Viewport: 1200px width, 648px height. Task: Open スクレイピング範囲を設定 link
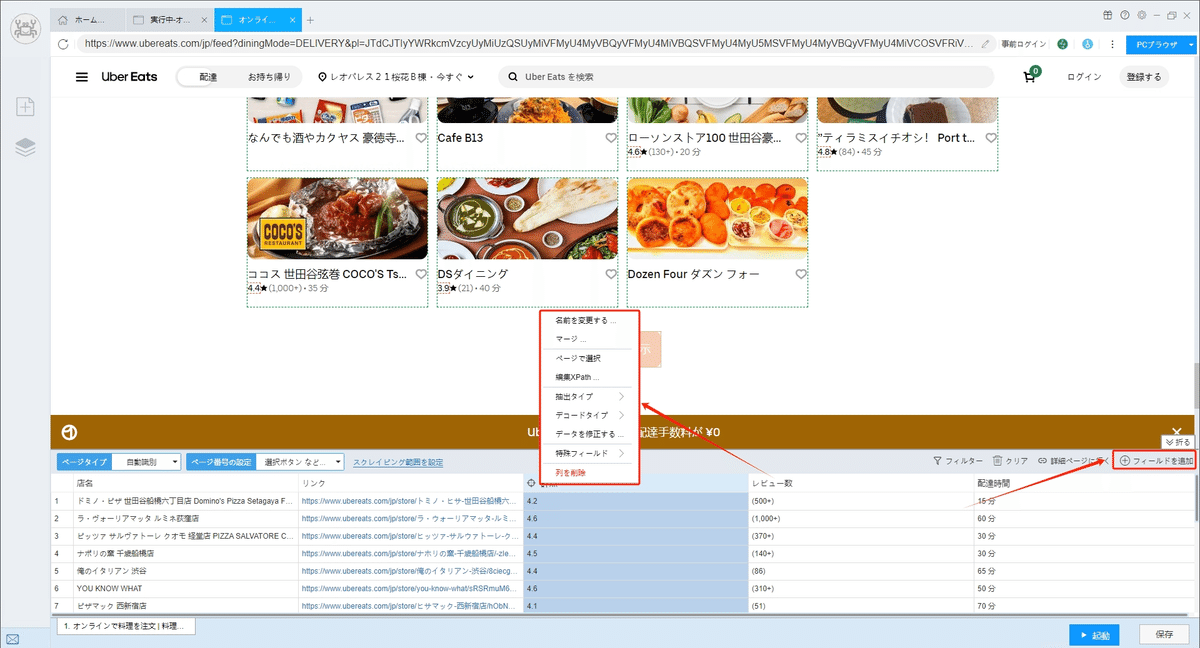point(398,462)
